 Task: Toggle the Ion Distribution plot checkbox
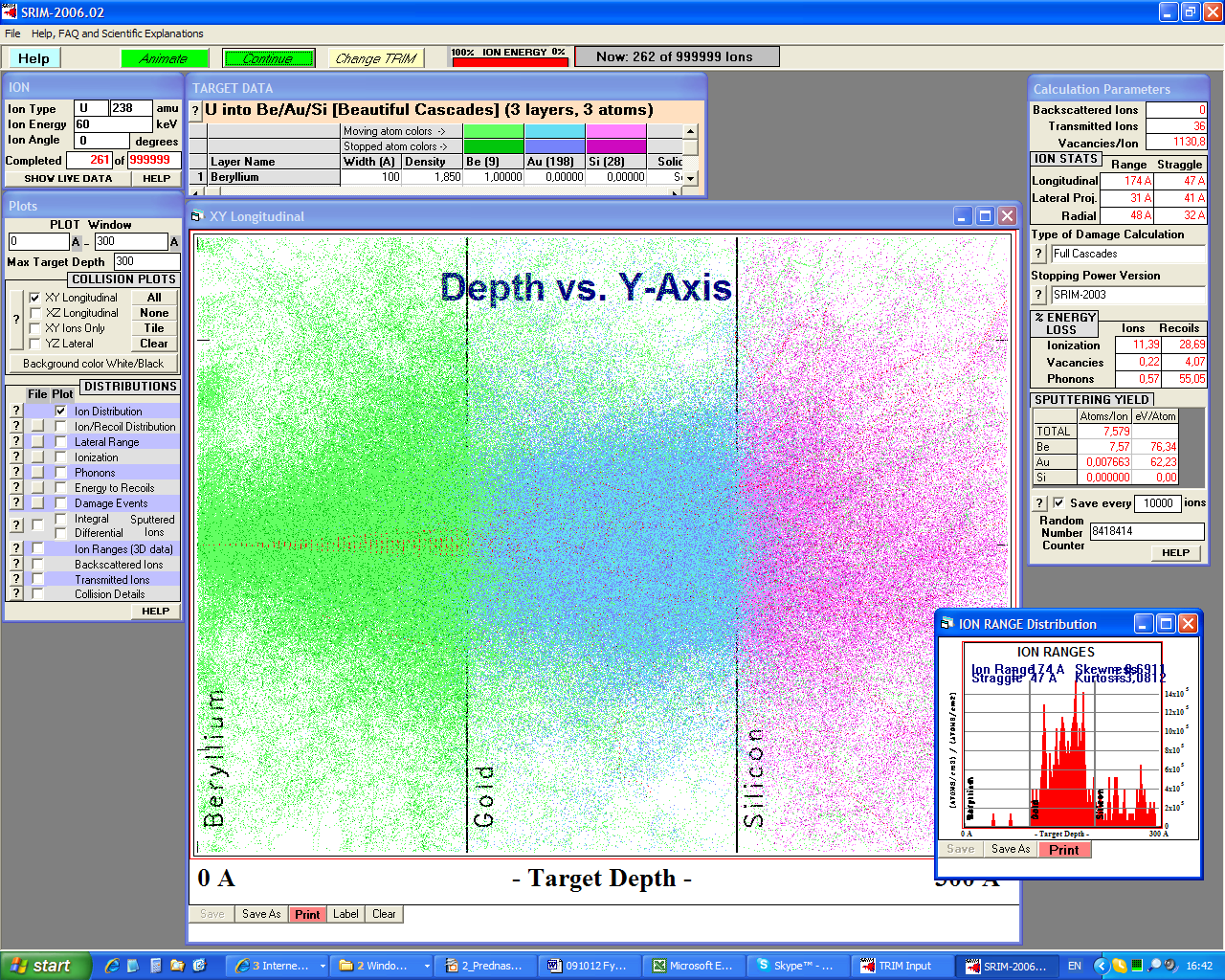click(x=60, y=411)
